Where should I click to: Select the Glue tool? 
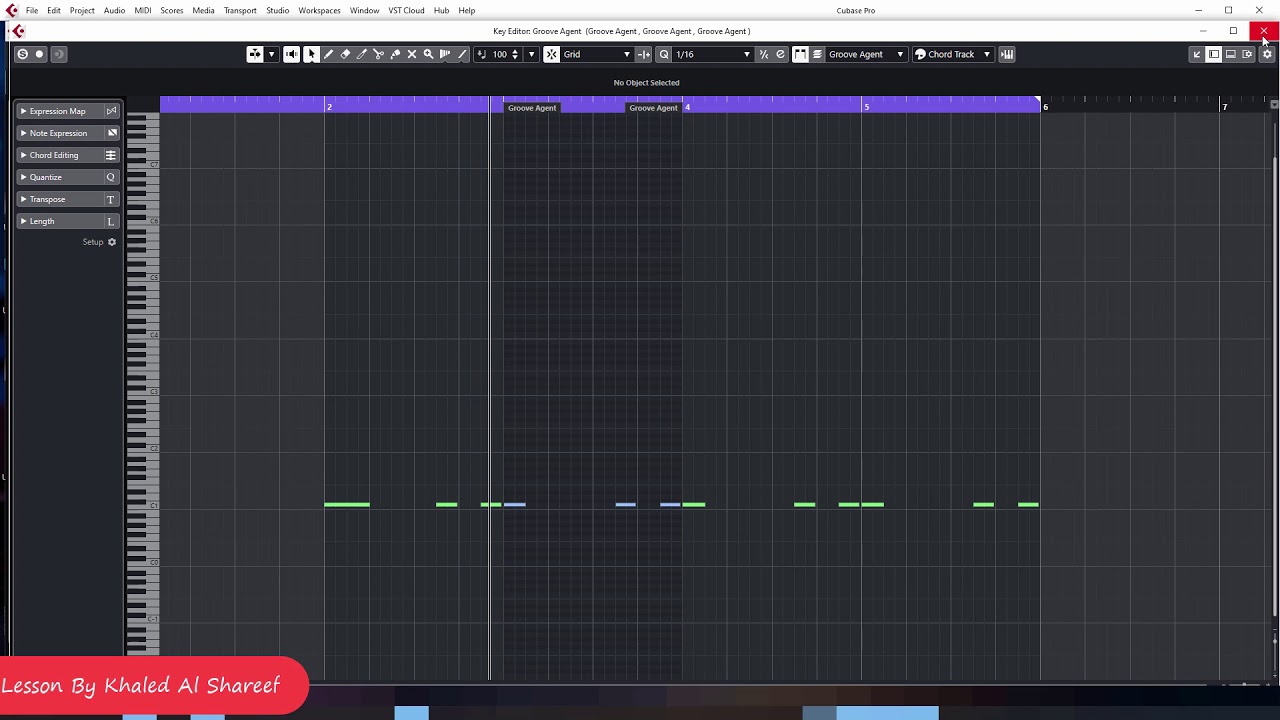pyautogui.click(x=395, y=54)
